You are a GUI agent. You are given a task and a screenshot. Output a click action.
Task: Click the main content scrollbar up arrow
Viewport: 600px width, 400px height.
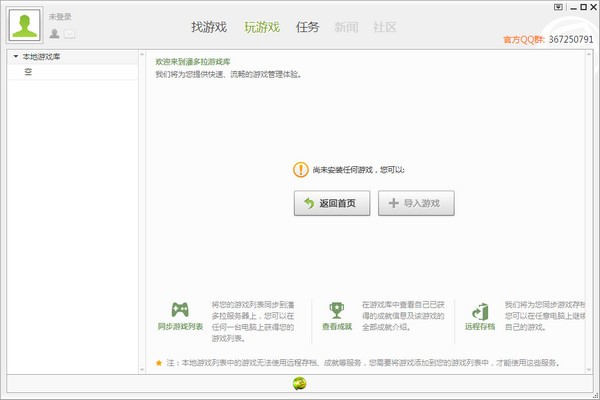click(x=589, y=55)
